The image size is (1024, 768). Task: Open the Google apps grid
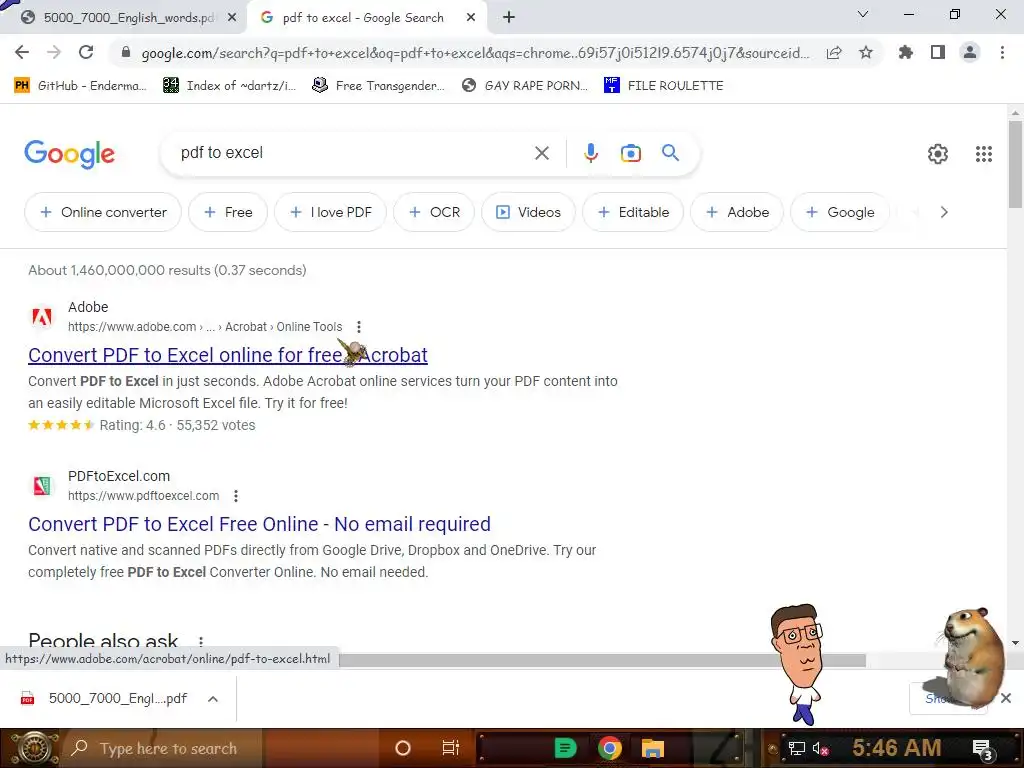click(x=984, y=154)
